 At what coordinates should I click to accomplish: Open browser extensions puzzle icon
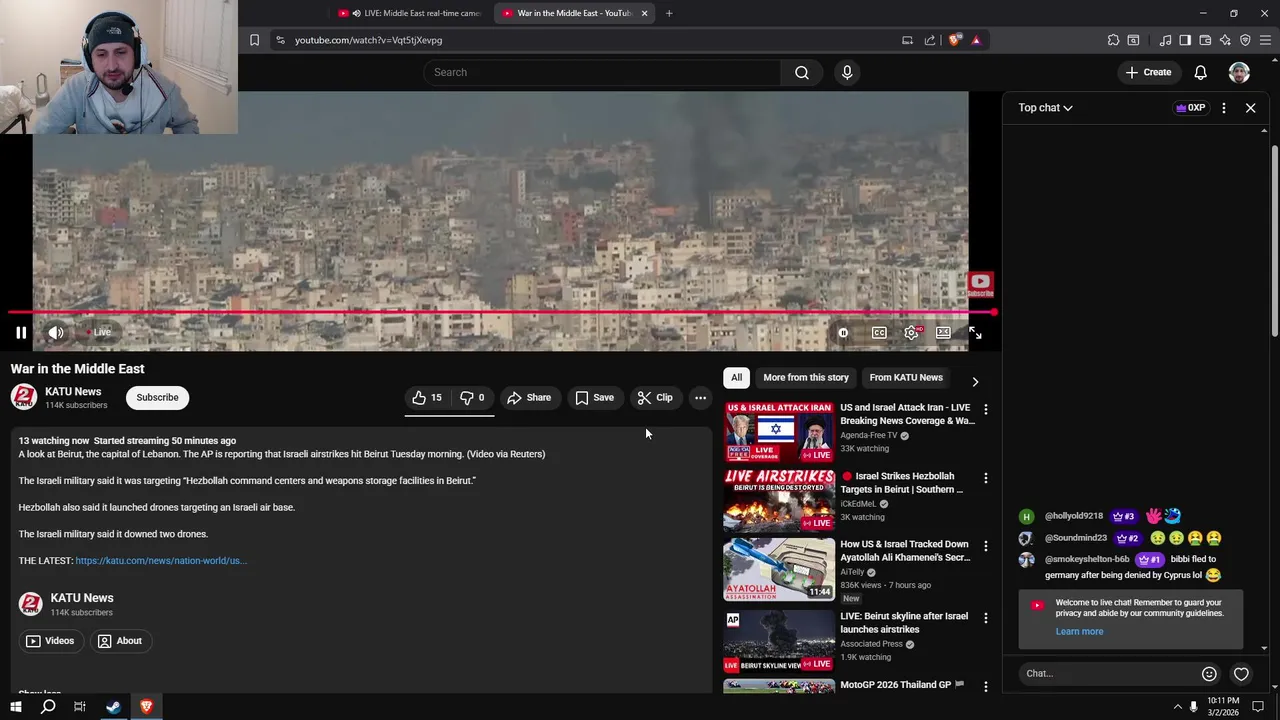1113,40
